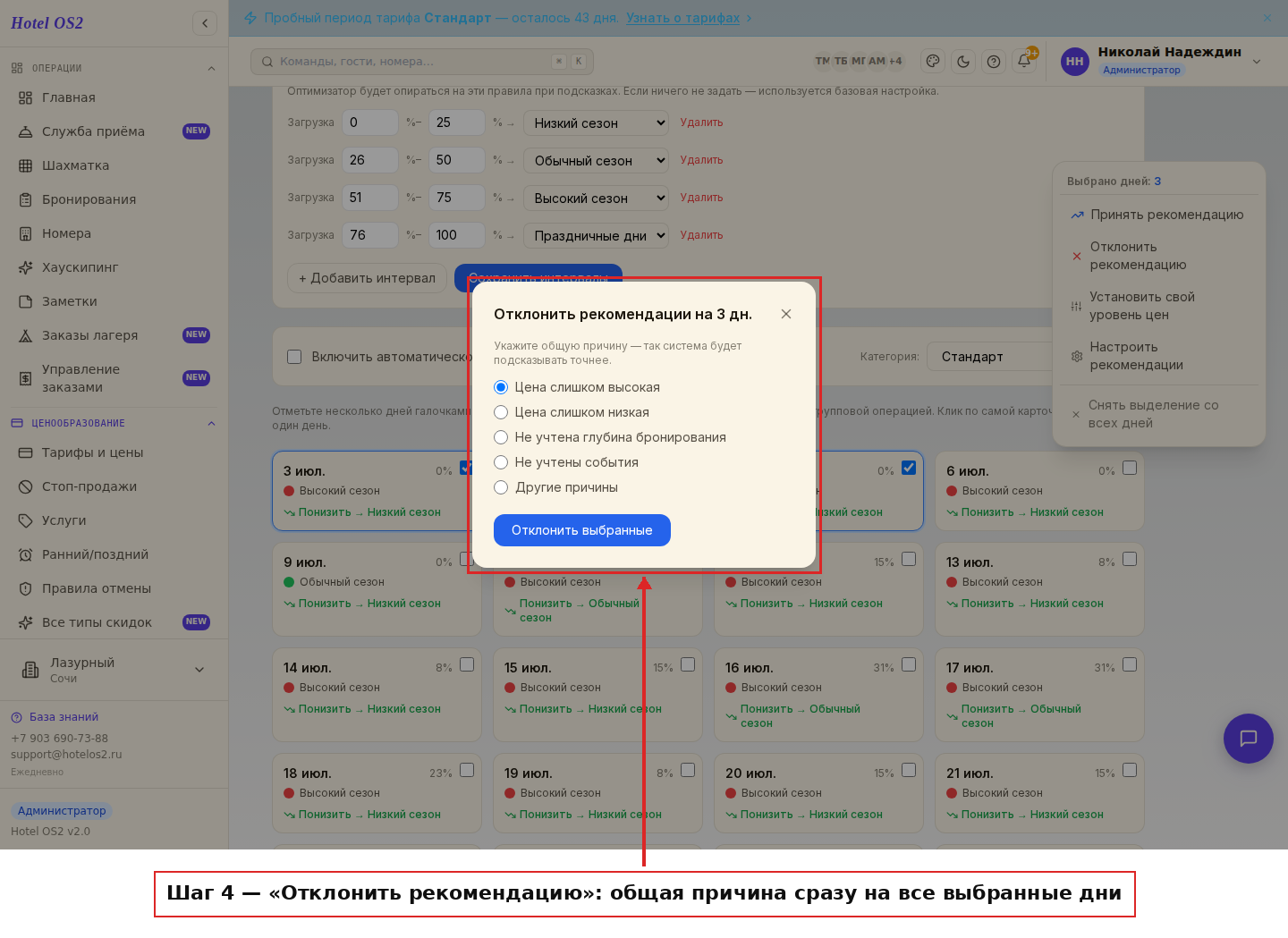Open the user profile menu chevron
The height and width of the screenshot is (938, 1288).
[x=1257, y=61]
